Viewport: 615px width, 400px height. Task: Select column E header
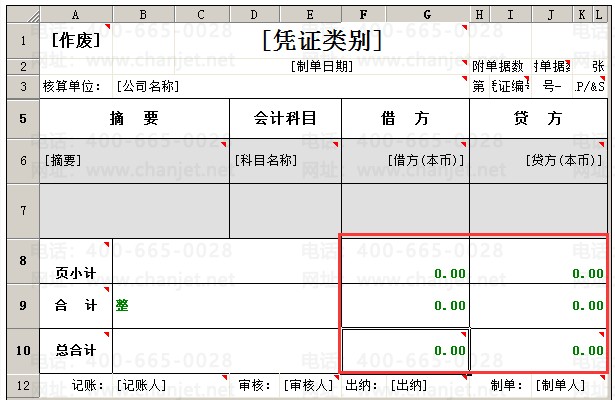coord(310,15)
